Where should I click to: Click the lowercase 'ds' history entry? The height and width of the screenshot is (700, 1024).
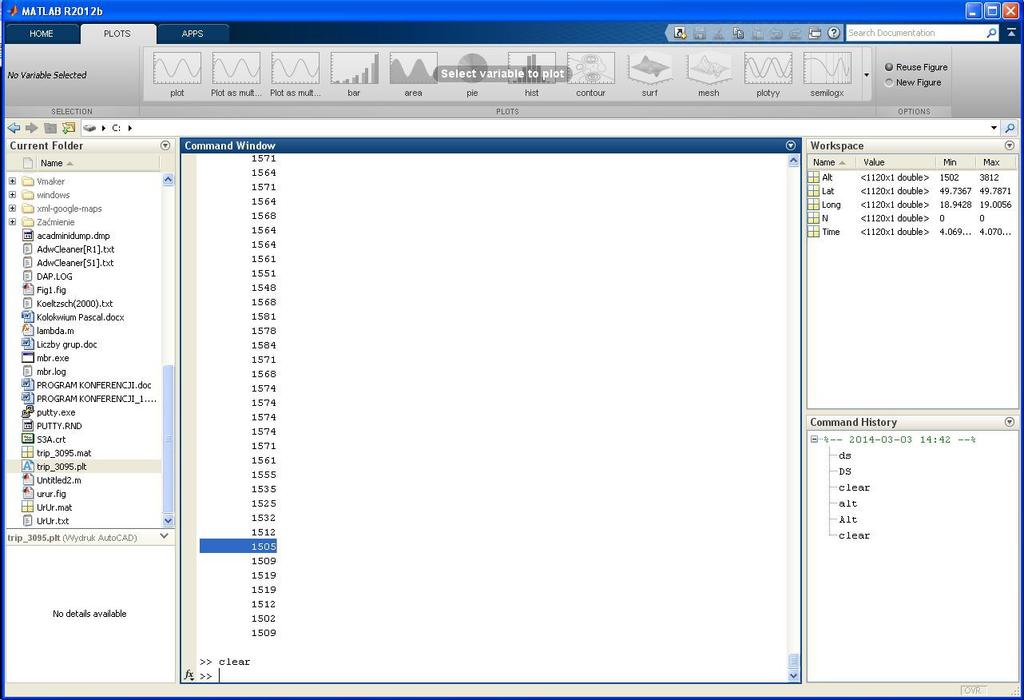coord(845,456)
